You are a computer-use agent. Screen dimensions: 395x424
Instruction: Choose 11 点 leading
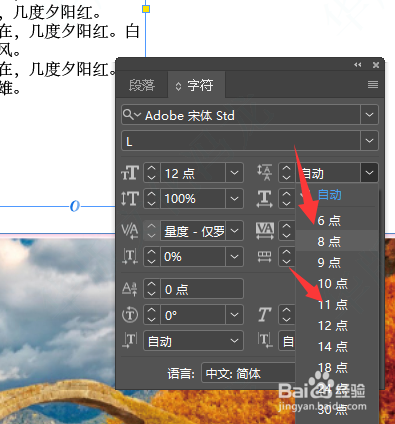click(x=337, y=304)
